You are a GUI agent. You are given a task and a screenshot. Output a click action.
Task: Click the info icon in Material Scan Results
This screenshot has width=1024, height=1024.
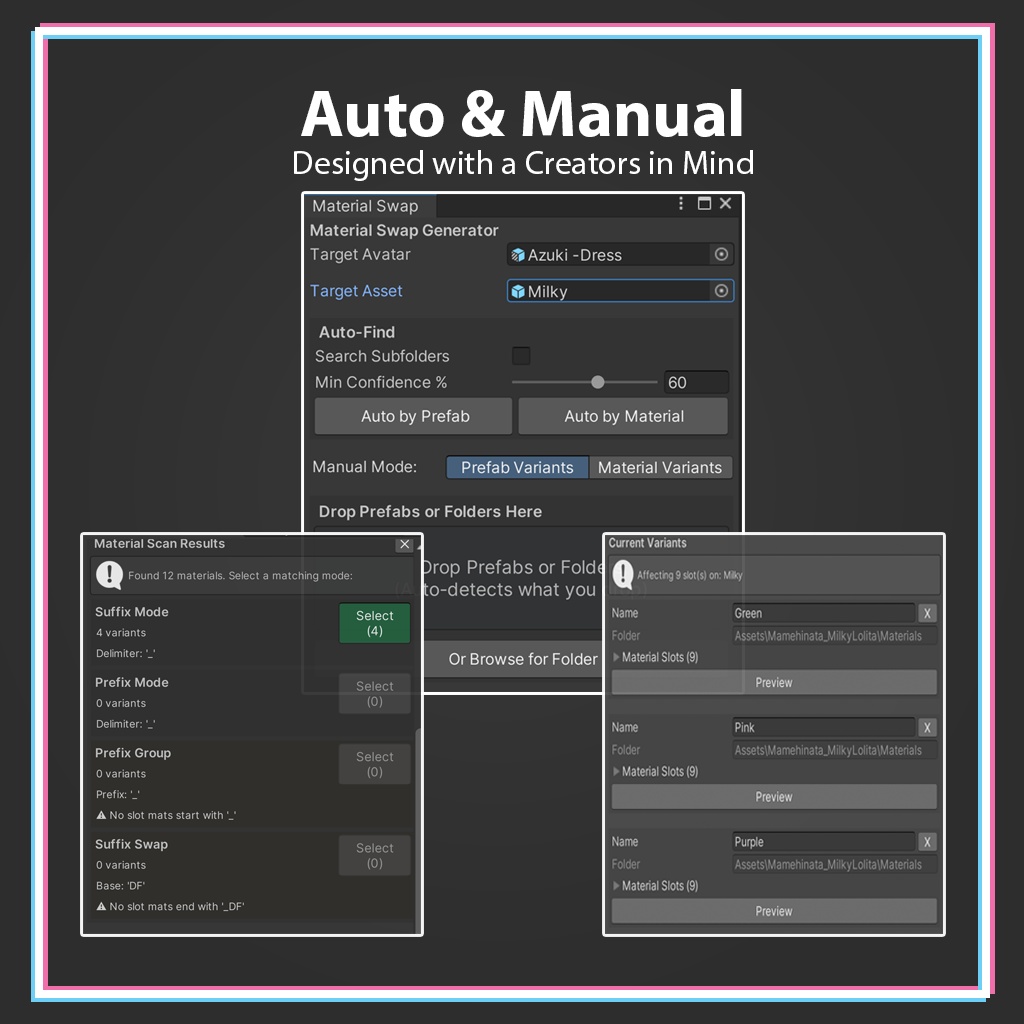tap(109, 575)
